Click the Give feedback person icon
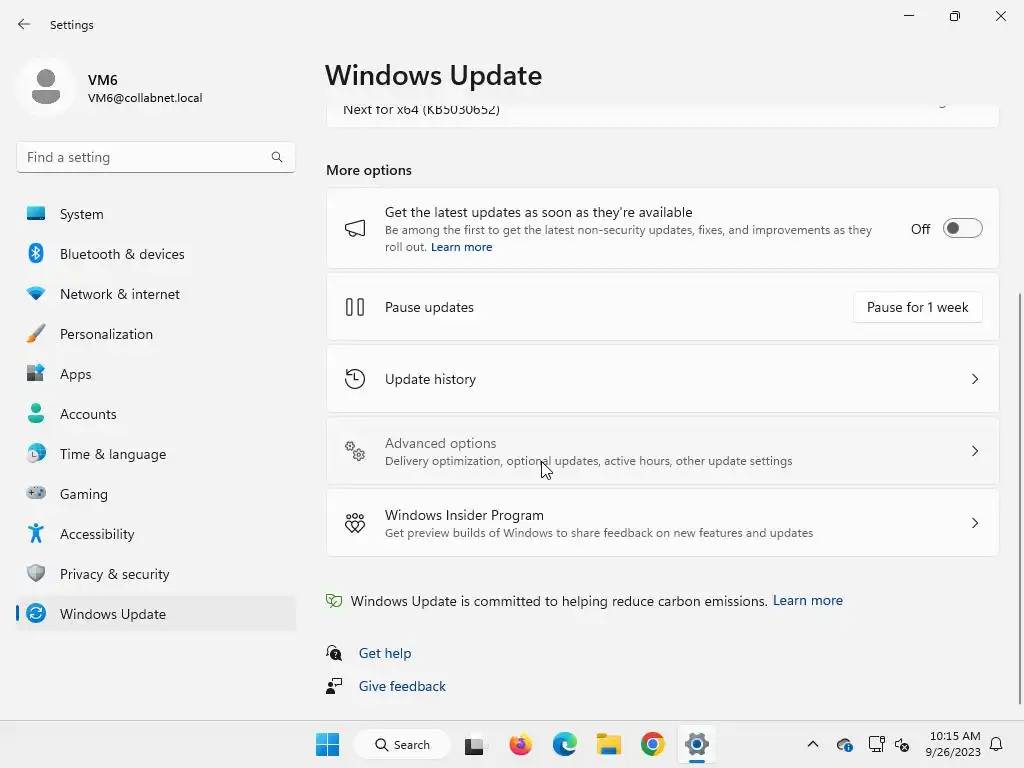 click(334, 686)
